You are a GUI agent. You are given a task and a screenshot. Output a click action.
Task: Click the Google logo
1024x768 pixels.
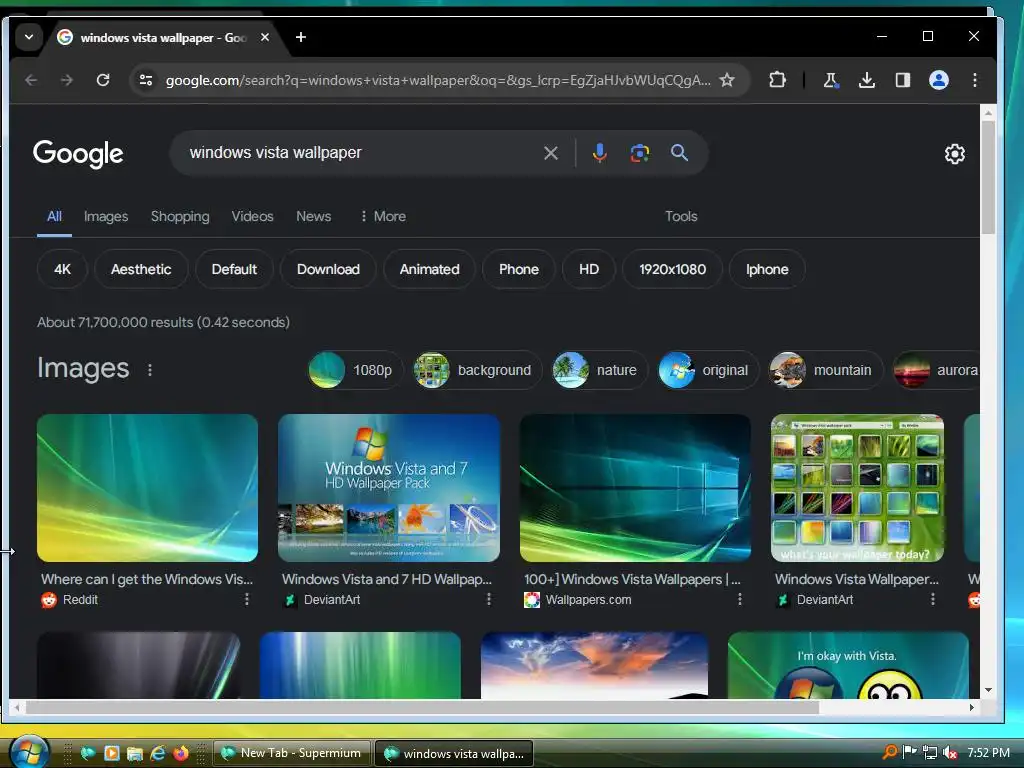[78, 153]
